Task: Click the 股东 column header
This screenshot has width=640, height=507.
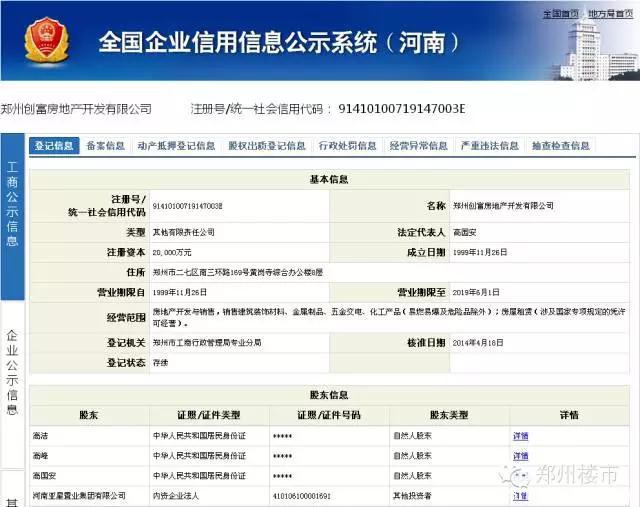Action: [89, 415]
